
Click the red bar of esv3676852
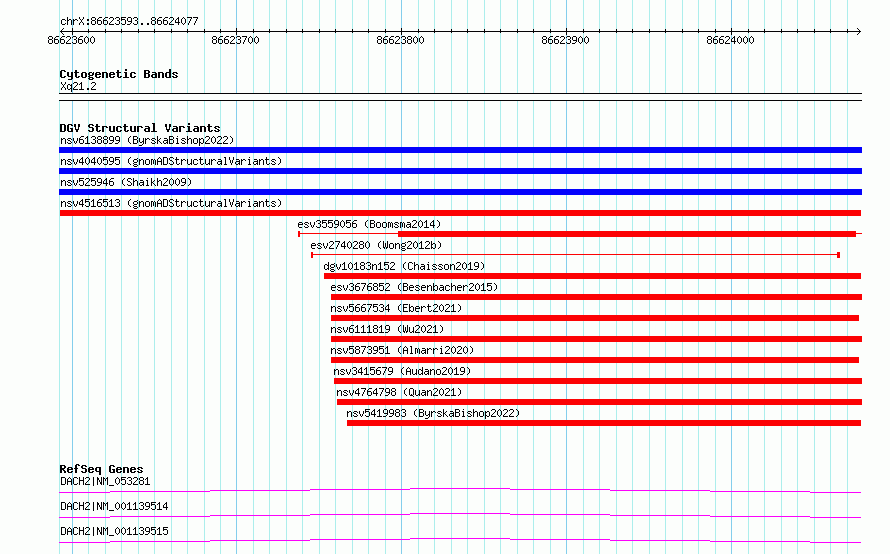pyautogui.click(x=597, y=297)
